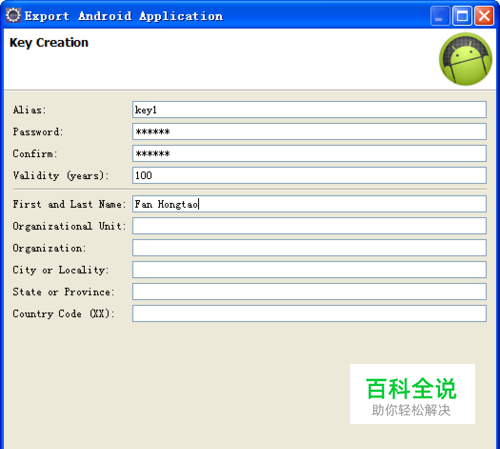Focus the Country Code (XX) field
500x449 pixels.
point(309,314)
